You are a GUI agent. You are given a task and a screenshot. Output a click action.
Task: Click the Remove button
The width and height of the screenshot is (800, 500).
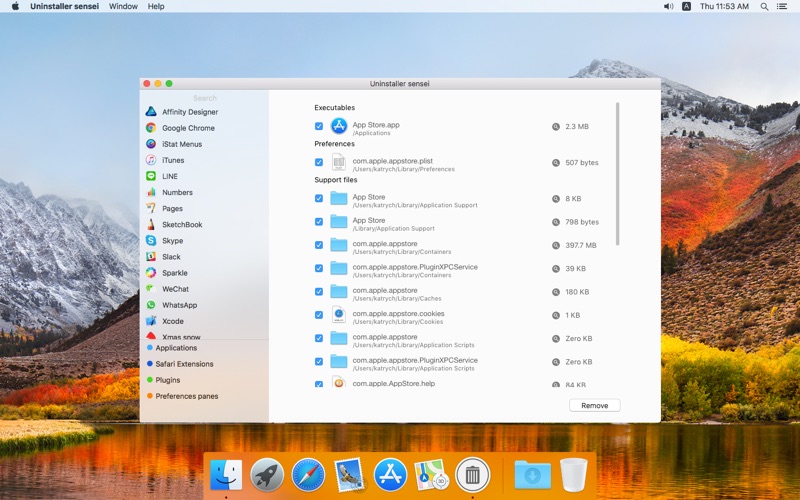pos(594,405)
